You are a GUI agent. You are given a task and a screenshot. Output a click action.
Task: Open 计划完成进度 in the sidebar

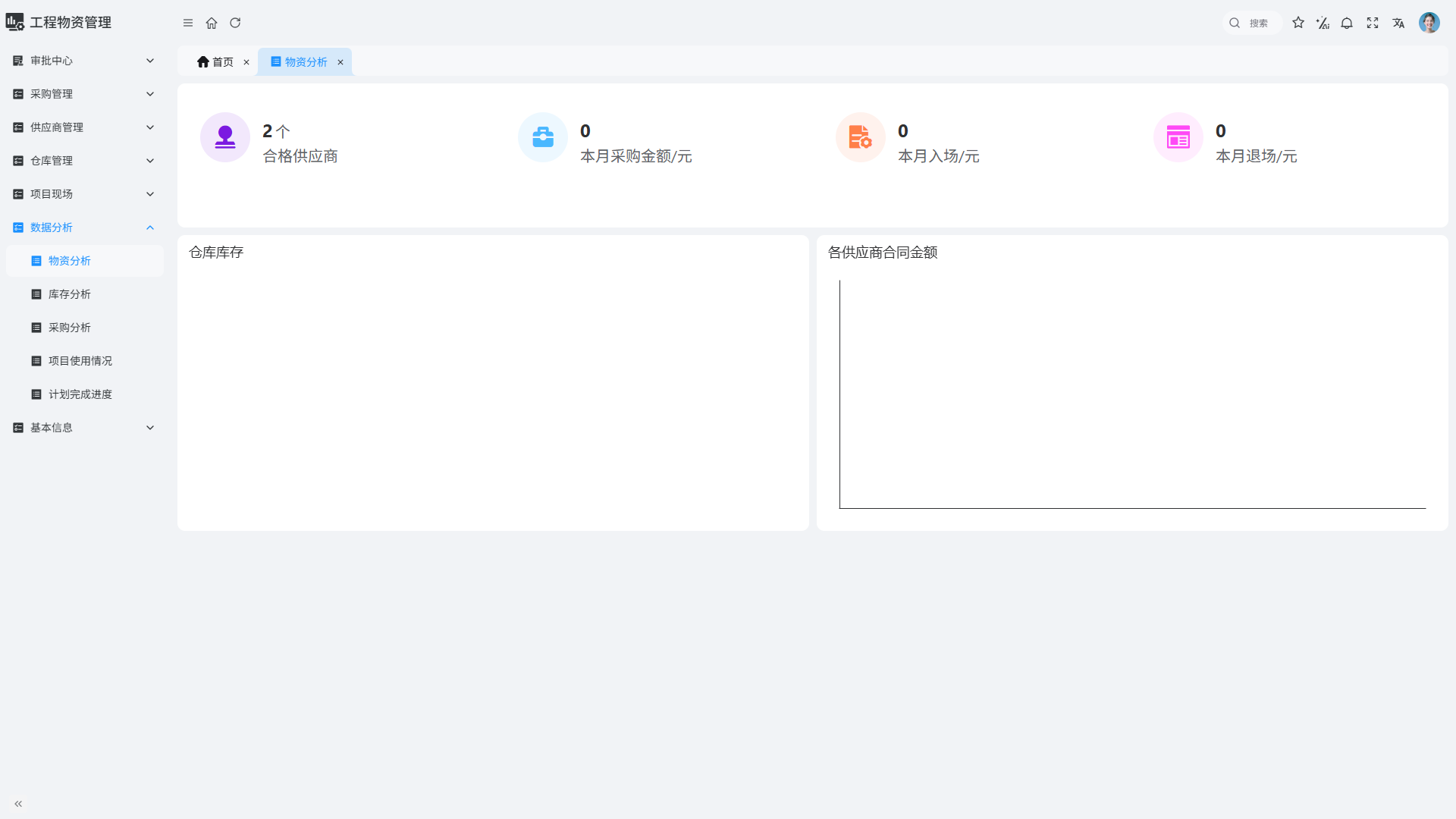(85, 394)
